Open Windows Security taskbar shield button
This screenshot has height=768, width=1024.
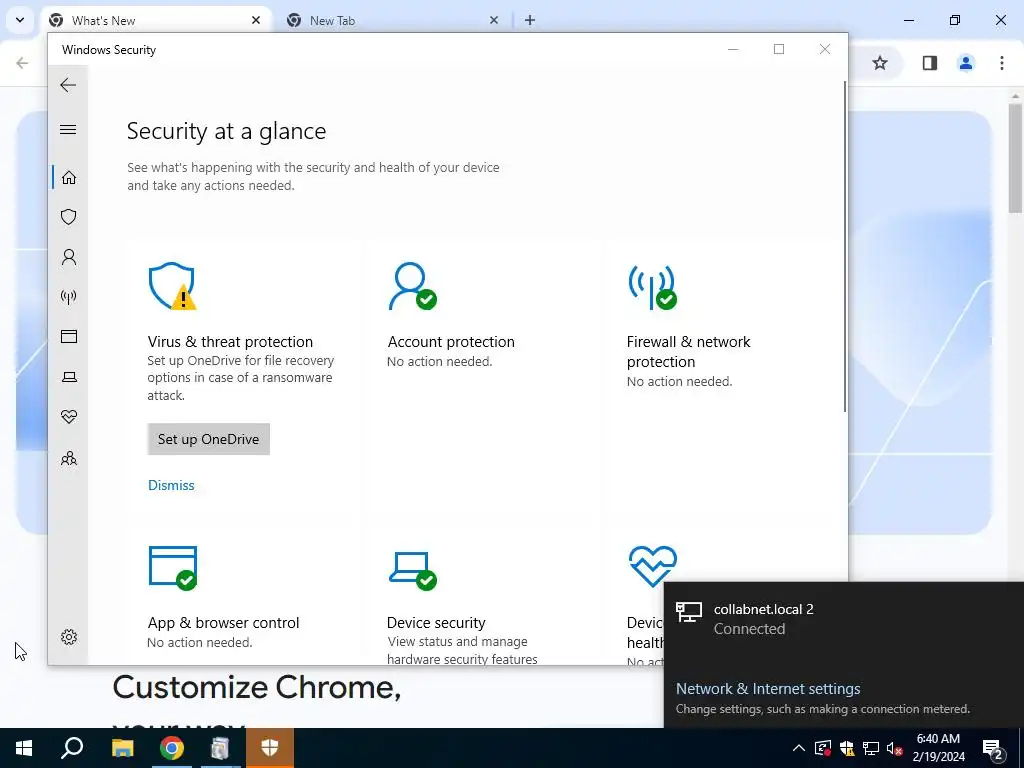click(x=270, y=748)
